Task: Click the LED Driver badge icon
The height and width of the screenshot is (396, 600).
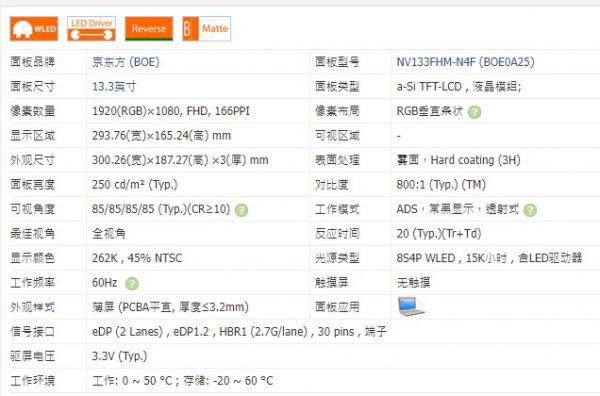Action: [x=91, y=29]
